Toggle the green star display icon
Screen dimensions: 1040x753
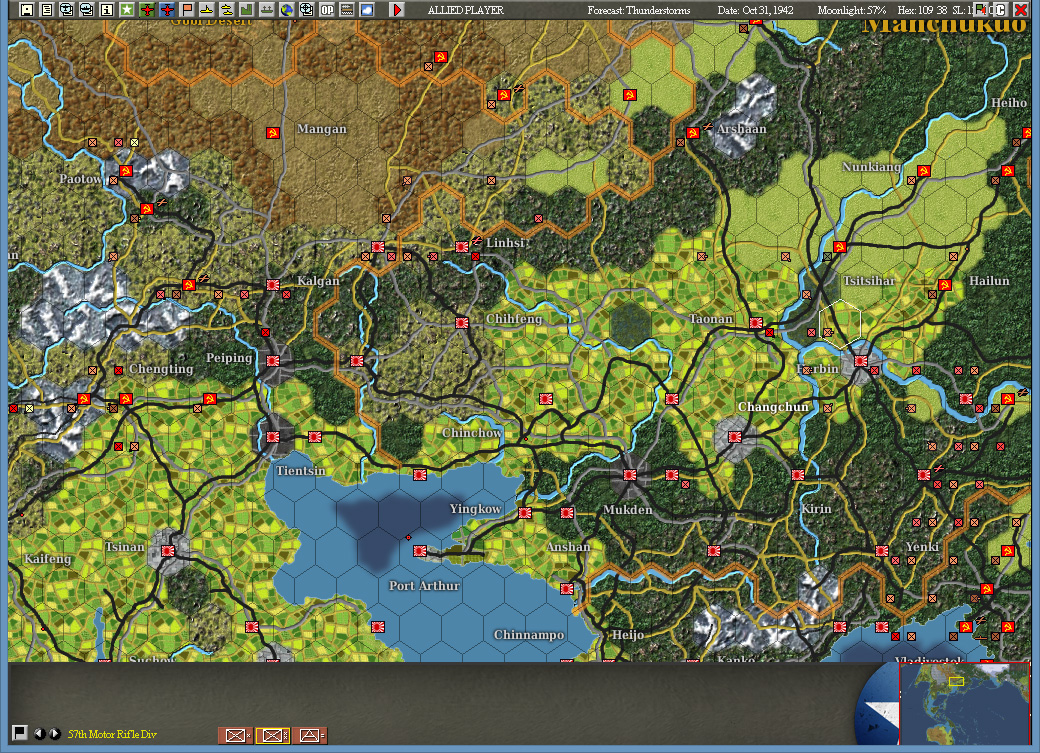(124, 10)
